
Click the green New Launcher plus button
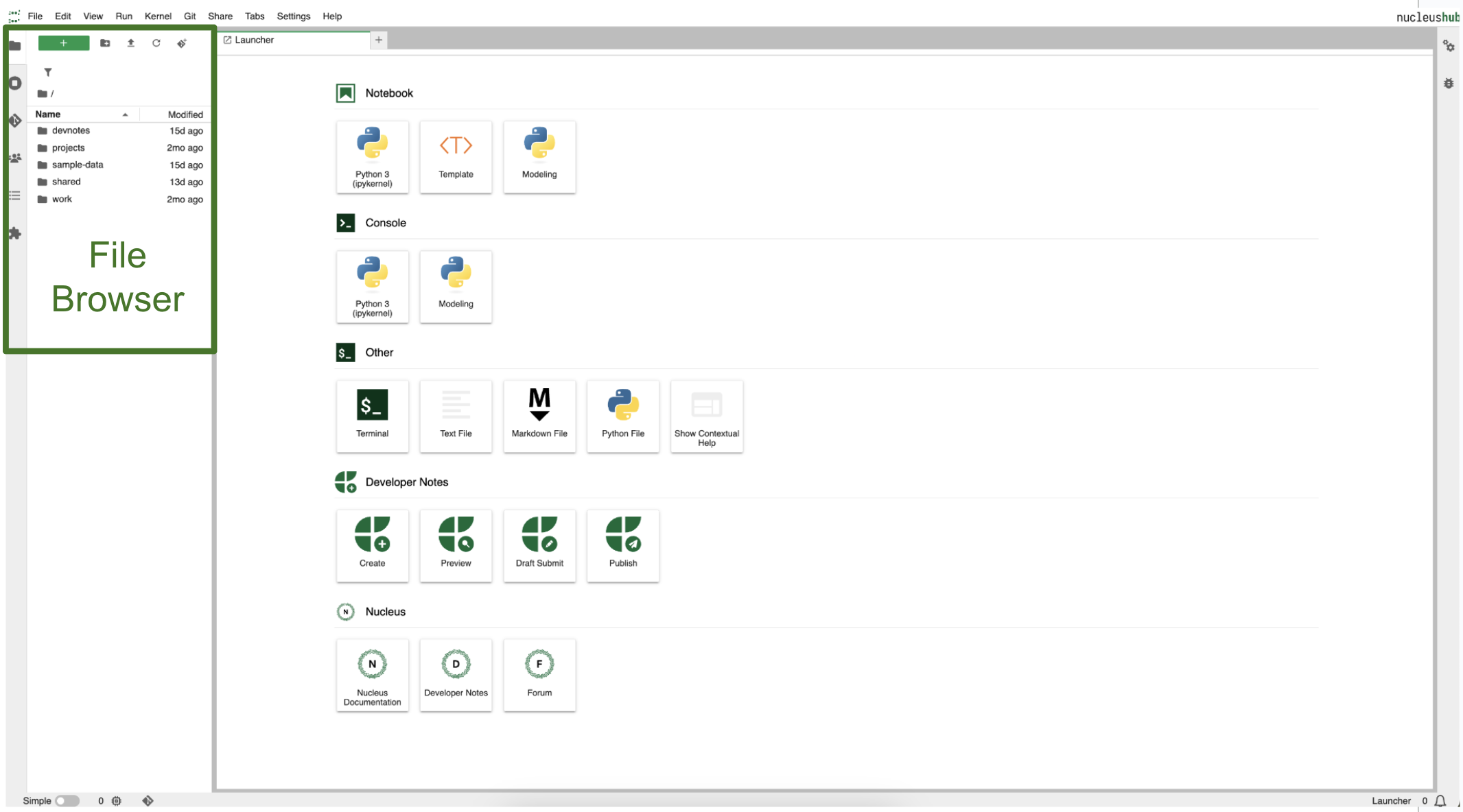64,43
